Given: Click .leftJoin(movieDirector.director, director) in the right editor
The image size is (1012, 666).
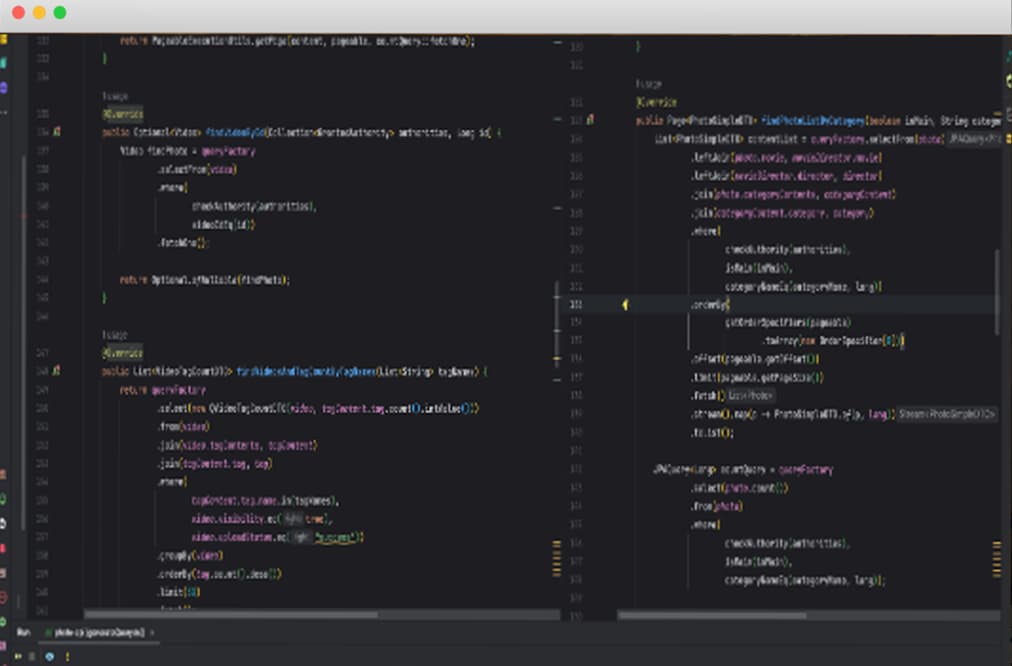Looking at the screenshot, I should 787,176.
